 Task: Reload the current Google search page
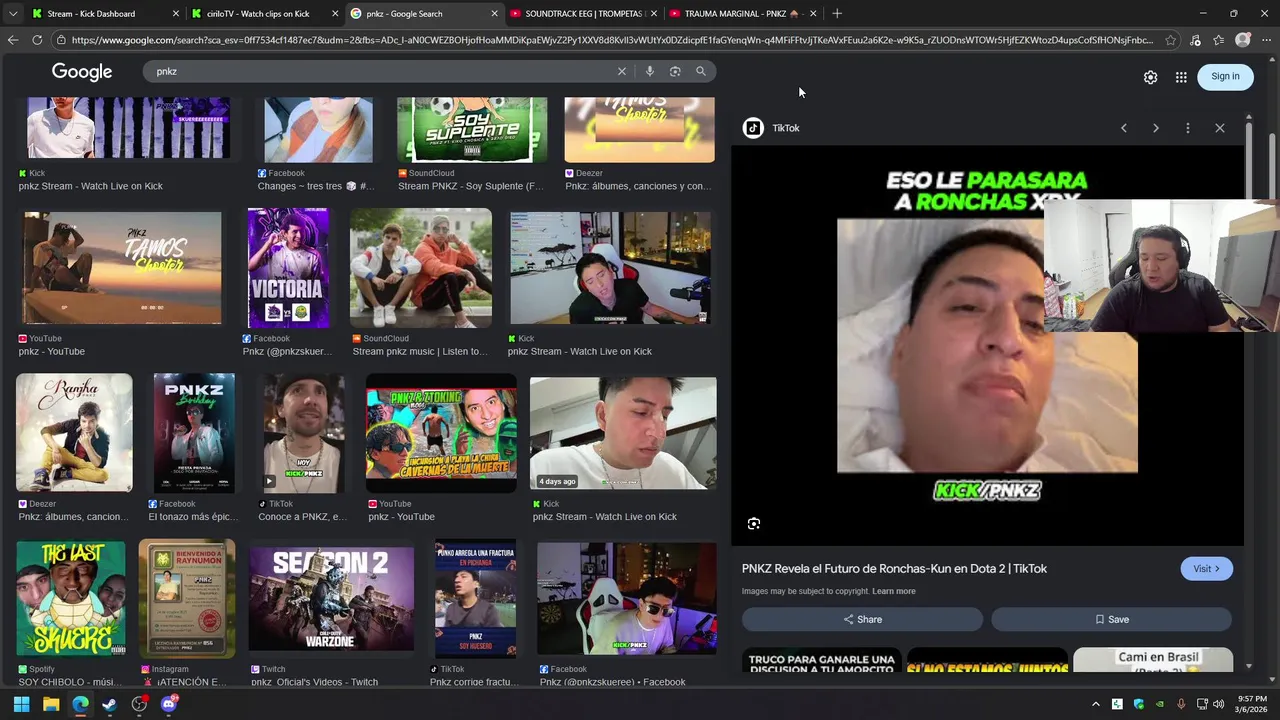[x=37, y=40]
